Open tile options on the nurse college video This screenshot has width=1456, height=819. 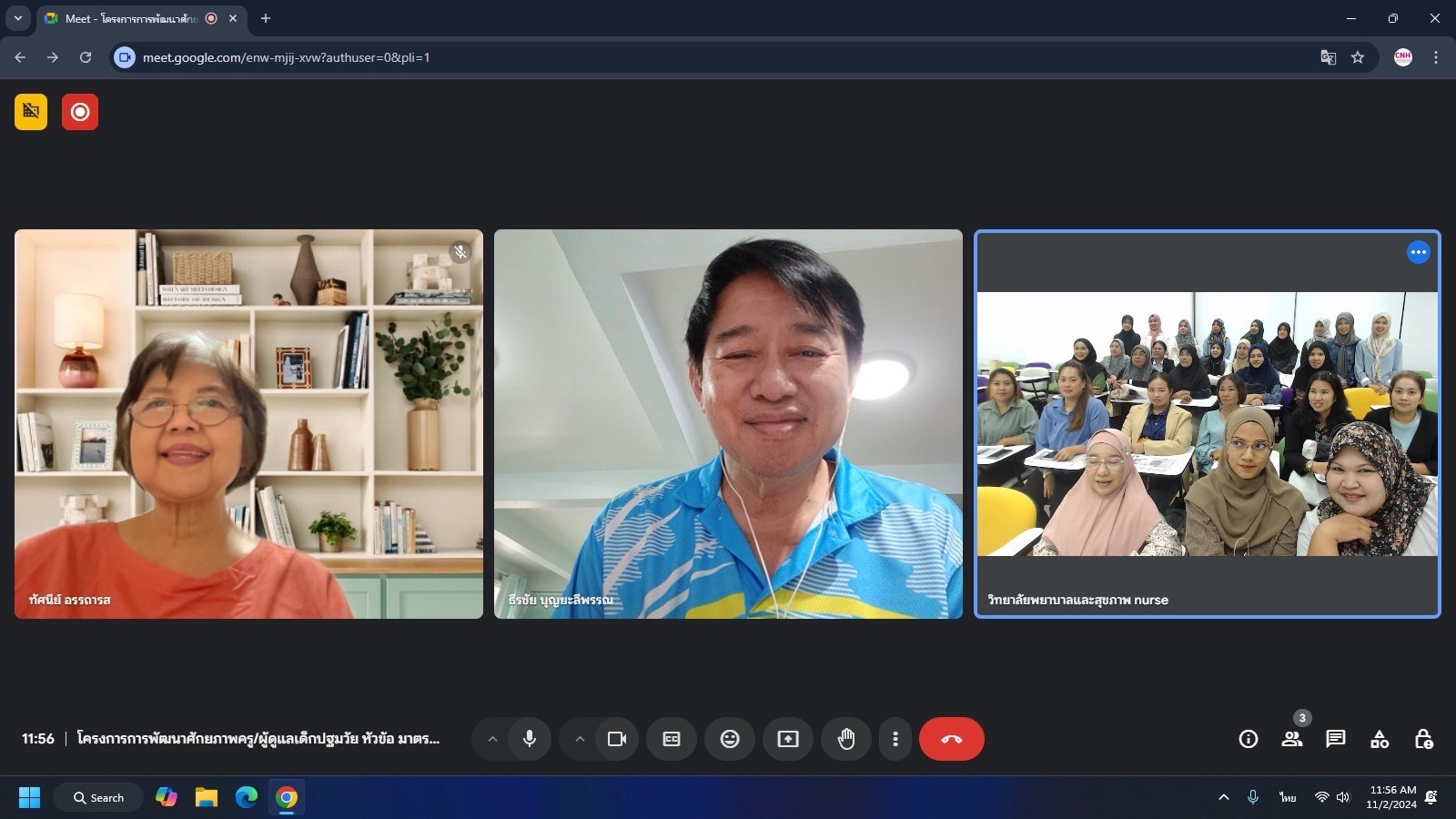[1418, 252]
